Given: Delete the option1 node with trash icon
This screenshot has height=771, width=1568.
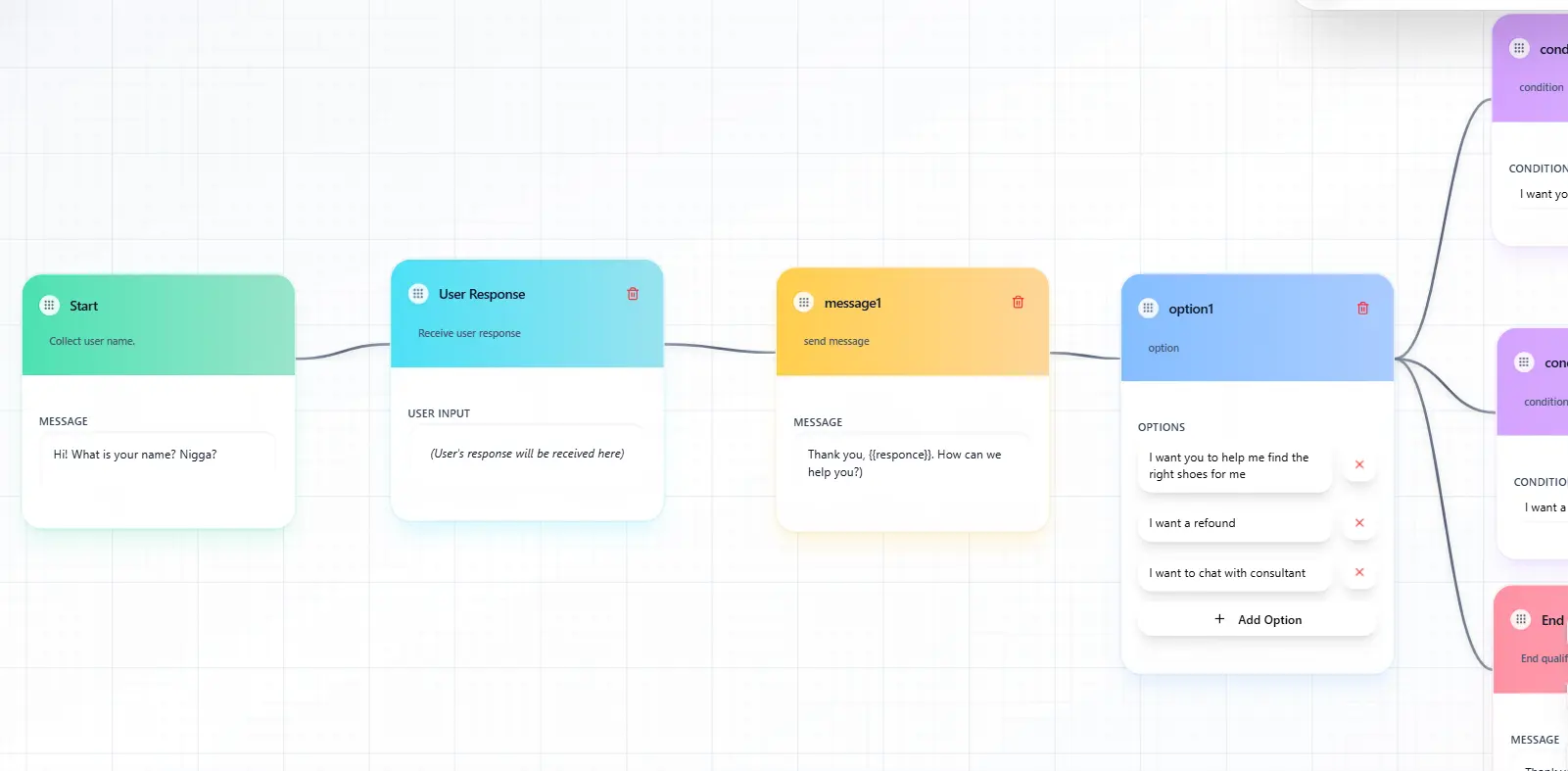Looking at the screenshot, I should pyautogui.click(x=1362, y=308).
